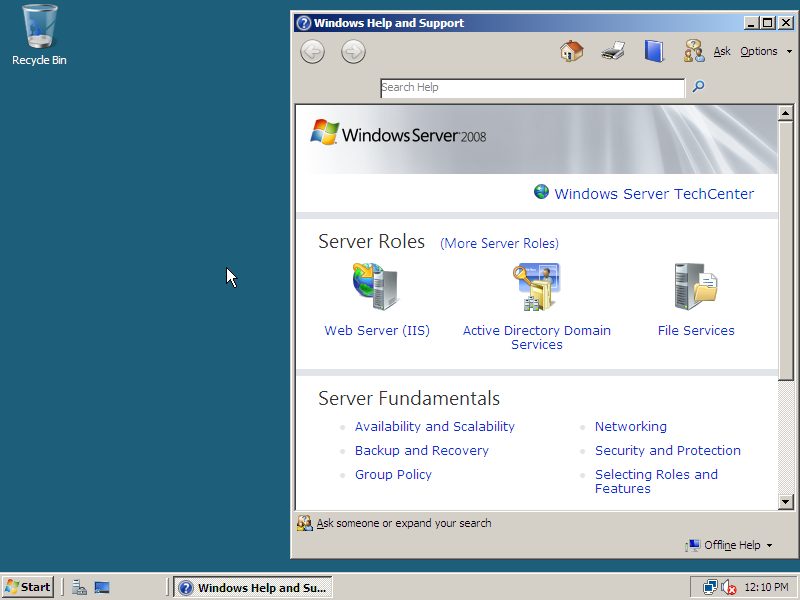Open Browse Help book icon
The height and width of the screenshot is (600, 800).
tap(654, 51)
